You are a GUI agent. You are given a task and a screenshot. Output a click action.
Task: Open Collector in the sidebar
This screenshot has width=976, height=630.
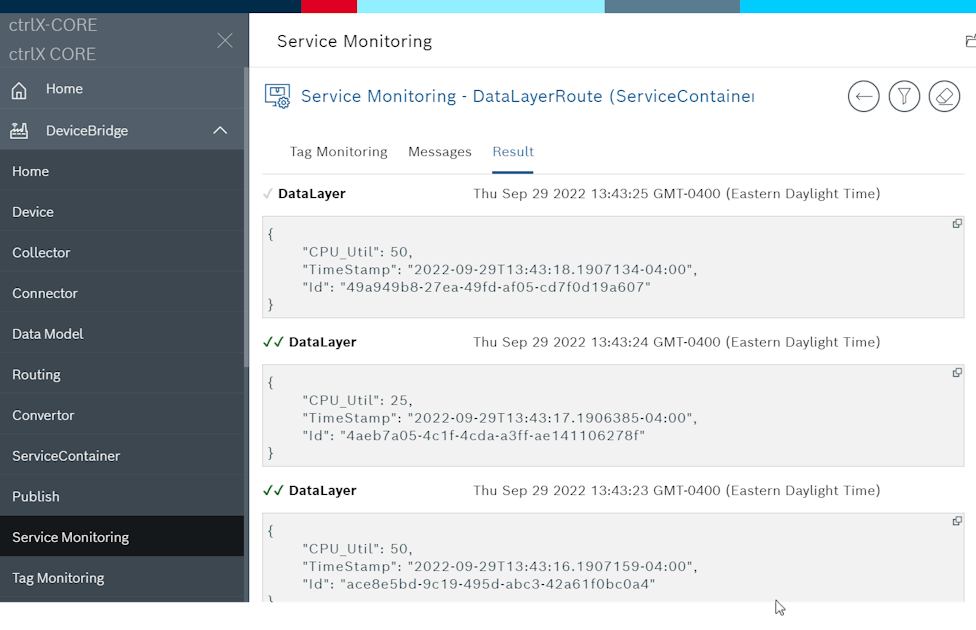tap(41, 253)
